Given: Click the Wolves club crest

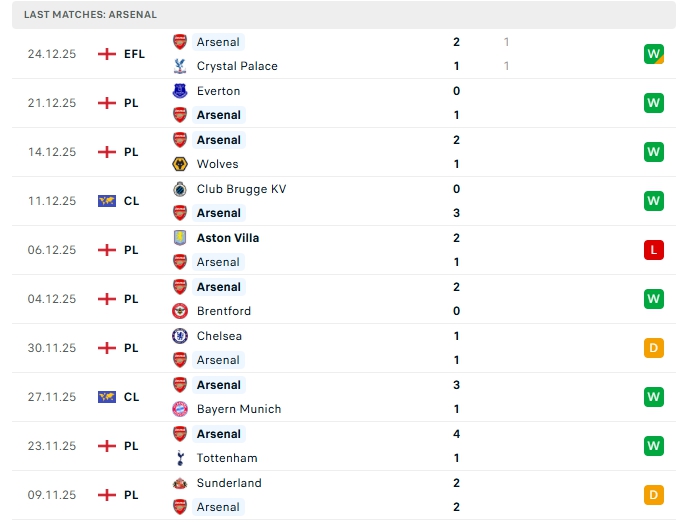Looking at the screenshot, I should click(x=180, y=164).
